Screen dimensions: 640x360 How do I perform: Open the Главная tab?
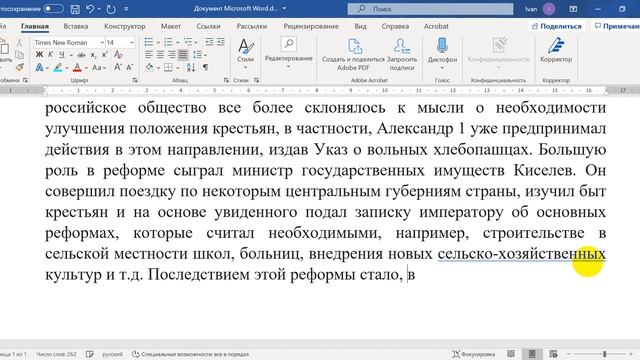(35, 26)
